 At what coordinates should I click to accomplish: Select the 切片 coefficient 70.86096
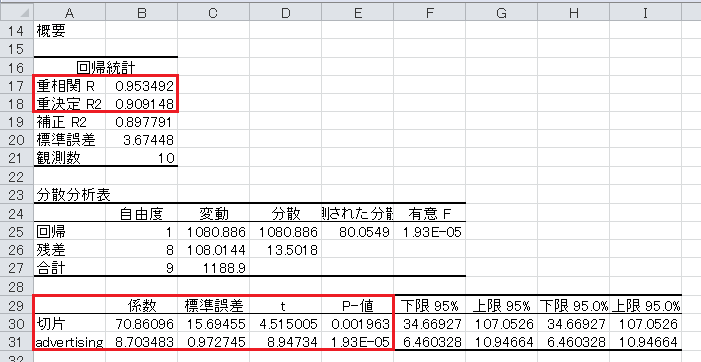142,324
